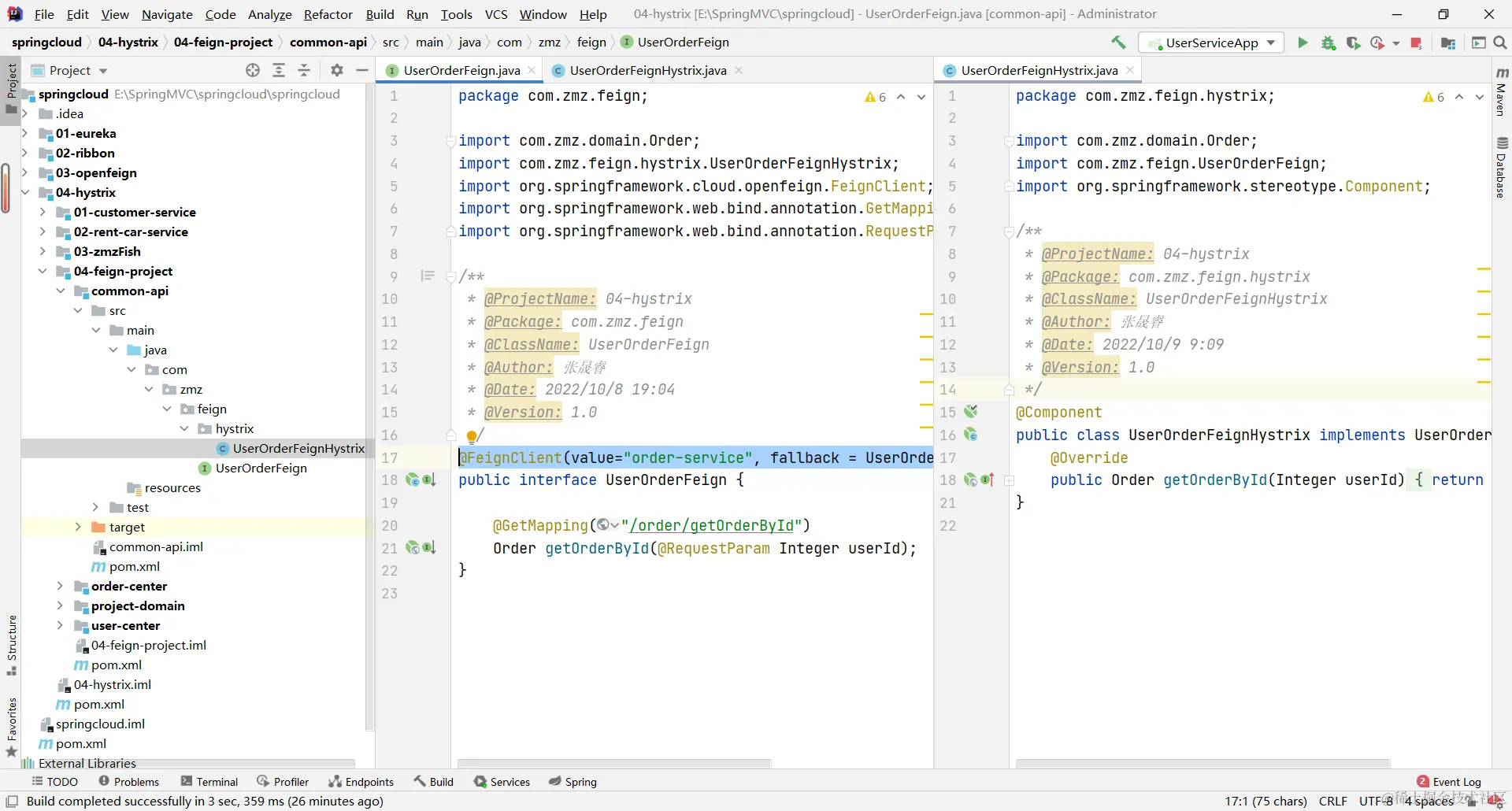
Task: Close the UserOrderFeign.java tab
Action: (532, 70)
